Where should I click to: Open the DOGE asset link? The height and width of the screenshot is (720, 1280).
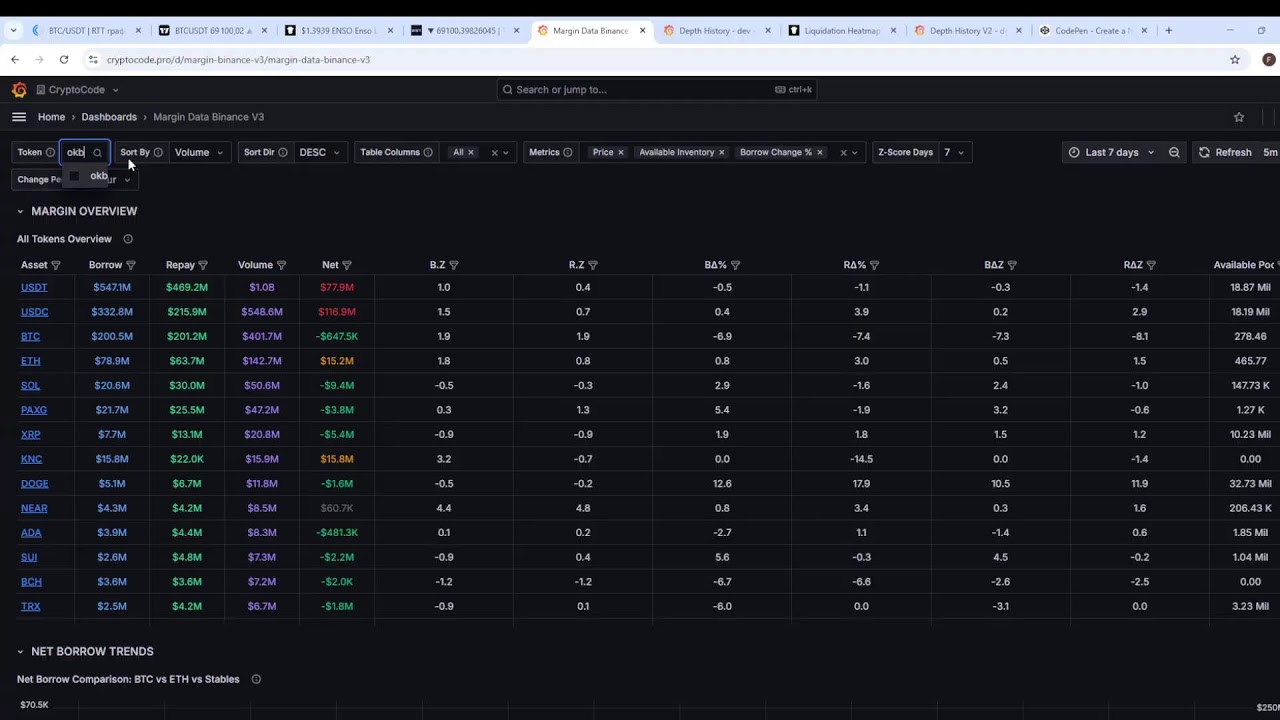[34, 483]
